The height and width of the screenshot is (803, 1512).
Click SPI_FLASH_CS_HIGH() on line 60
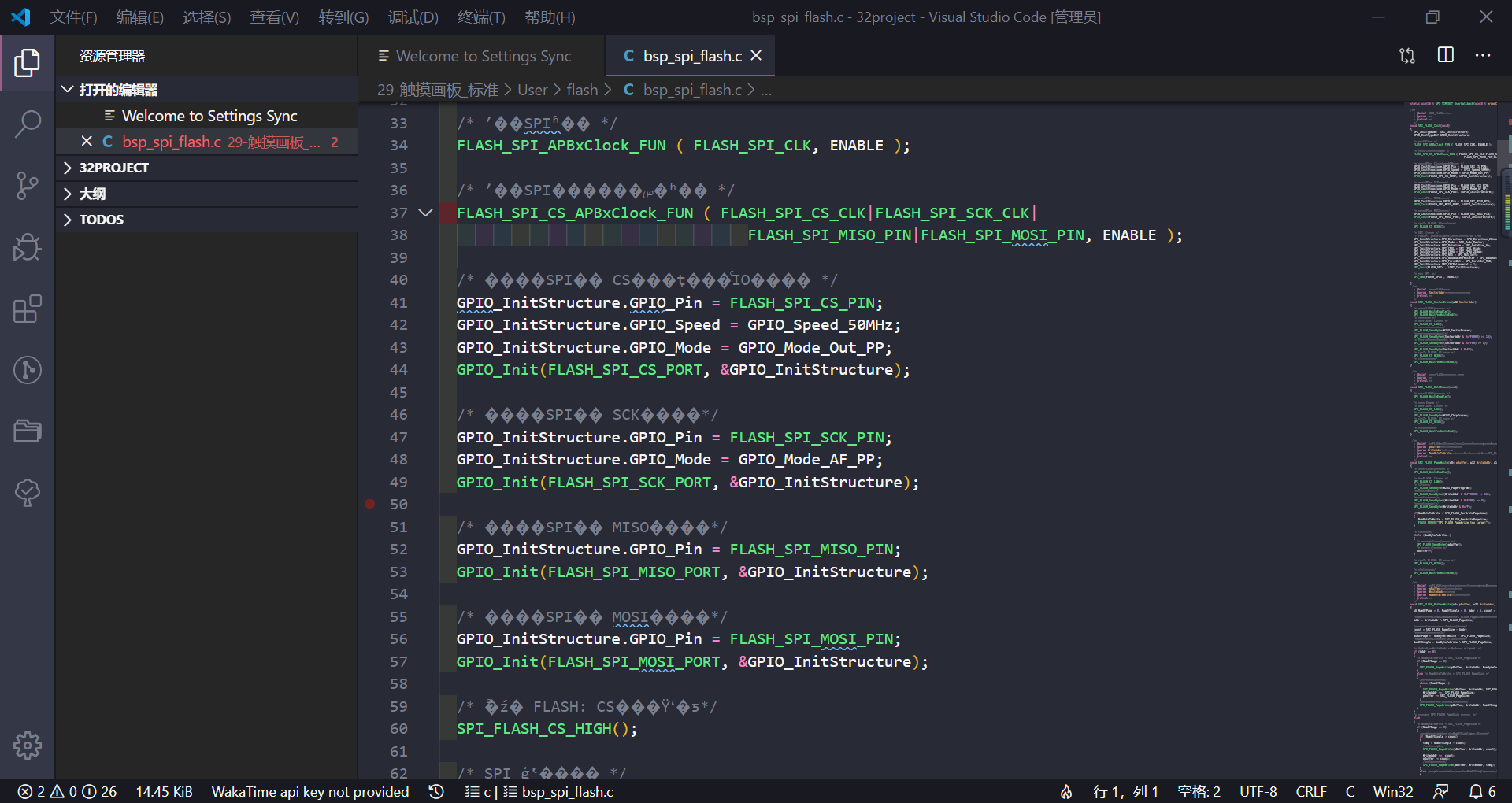point(542,728)
